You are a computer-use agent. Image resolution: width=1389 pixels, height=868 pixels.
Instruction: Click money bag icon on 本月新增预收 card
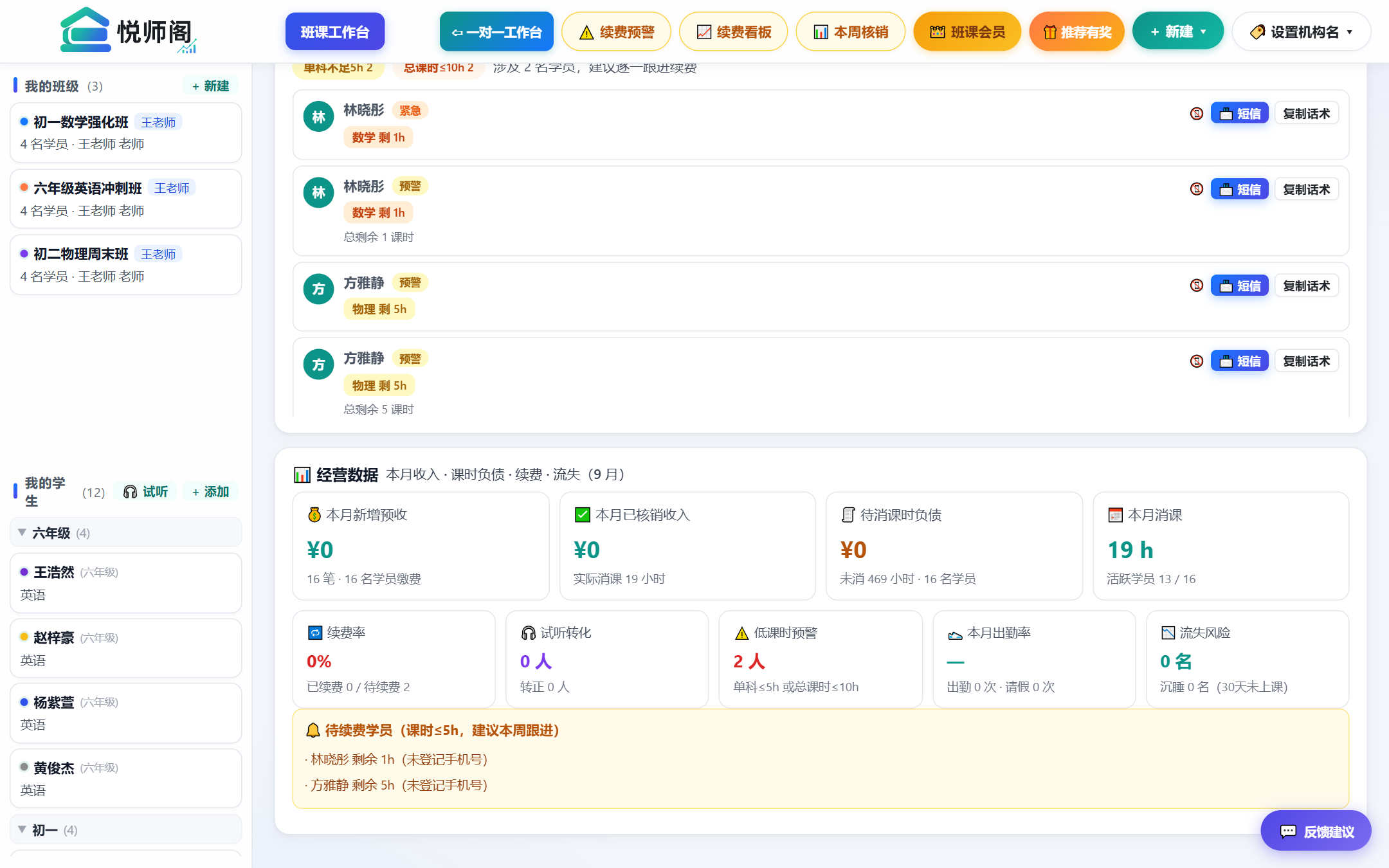click(314, 515)
